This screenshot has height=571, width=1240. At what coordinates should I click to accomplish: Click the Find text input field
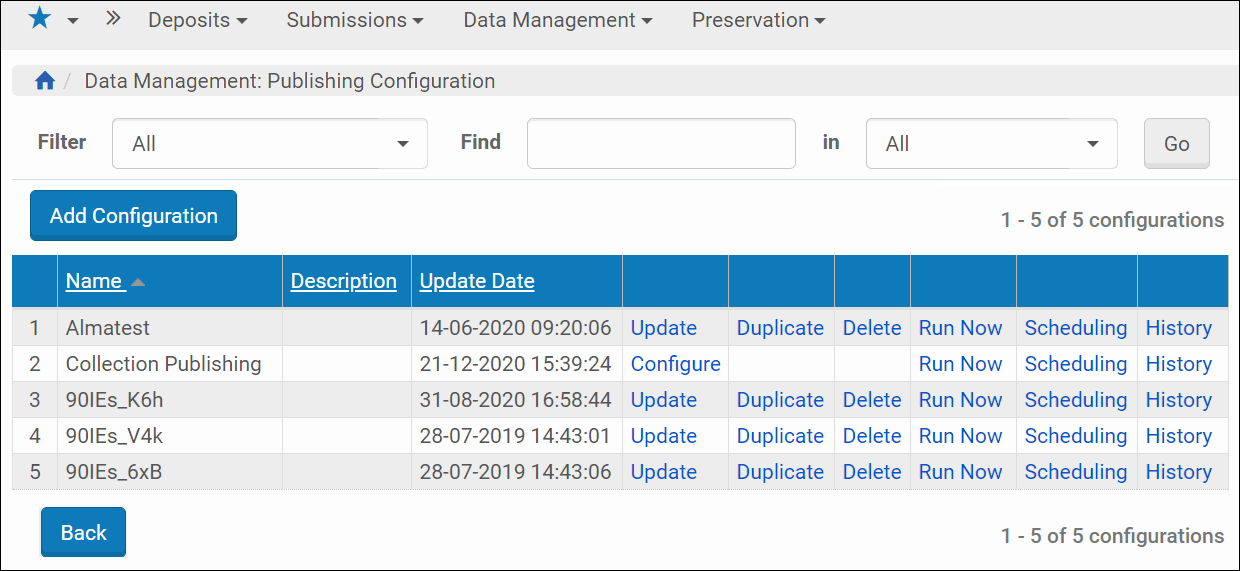(661, 144)
